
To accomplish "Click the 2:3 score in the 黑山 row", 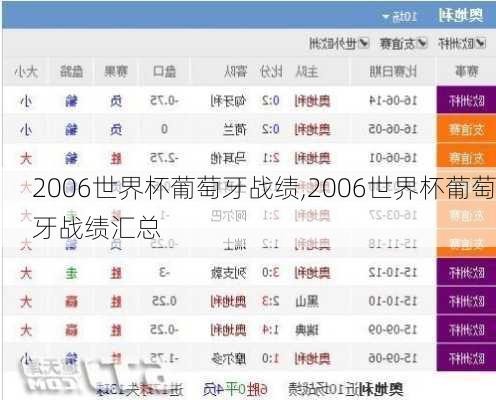I will 271,301.
